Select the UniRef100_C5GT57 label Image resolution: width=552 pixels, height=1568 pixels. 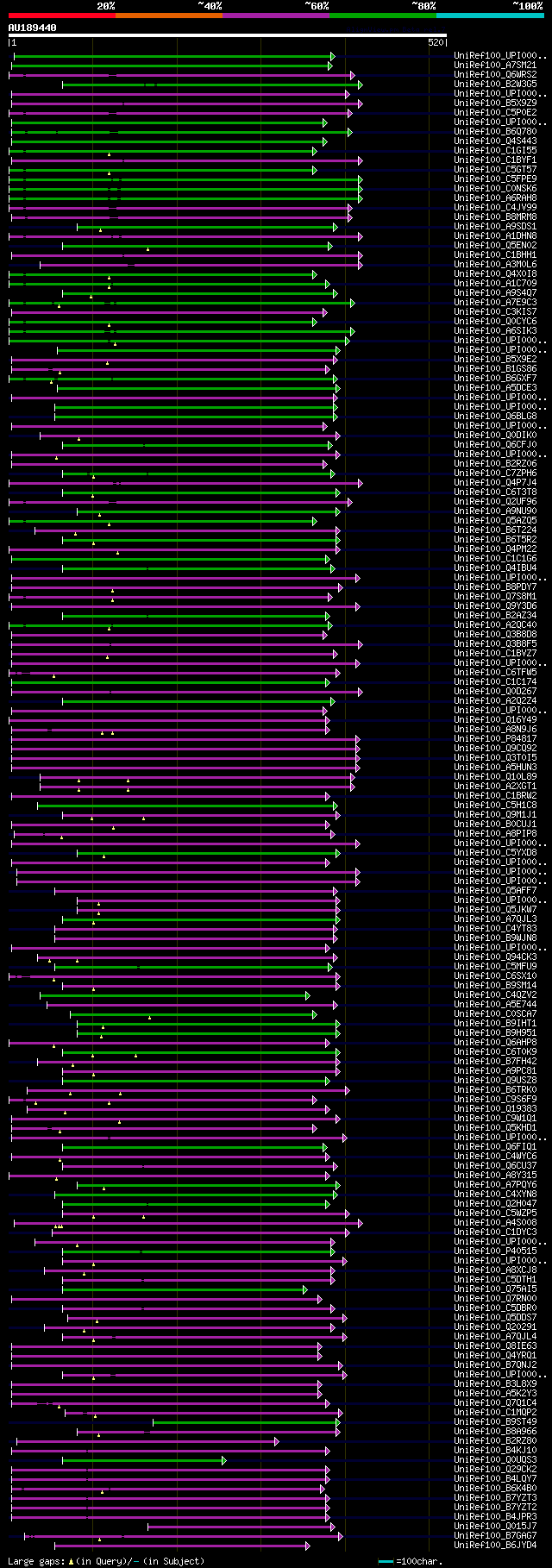[x=495, y=170]
